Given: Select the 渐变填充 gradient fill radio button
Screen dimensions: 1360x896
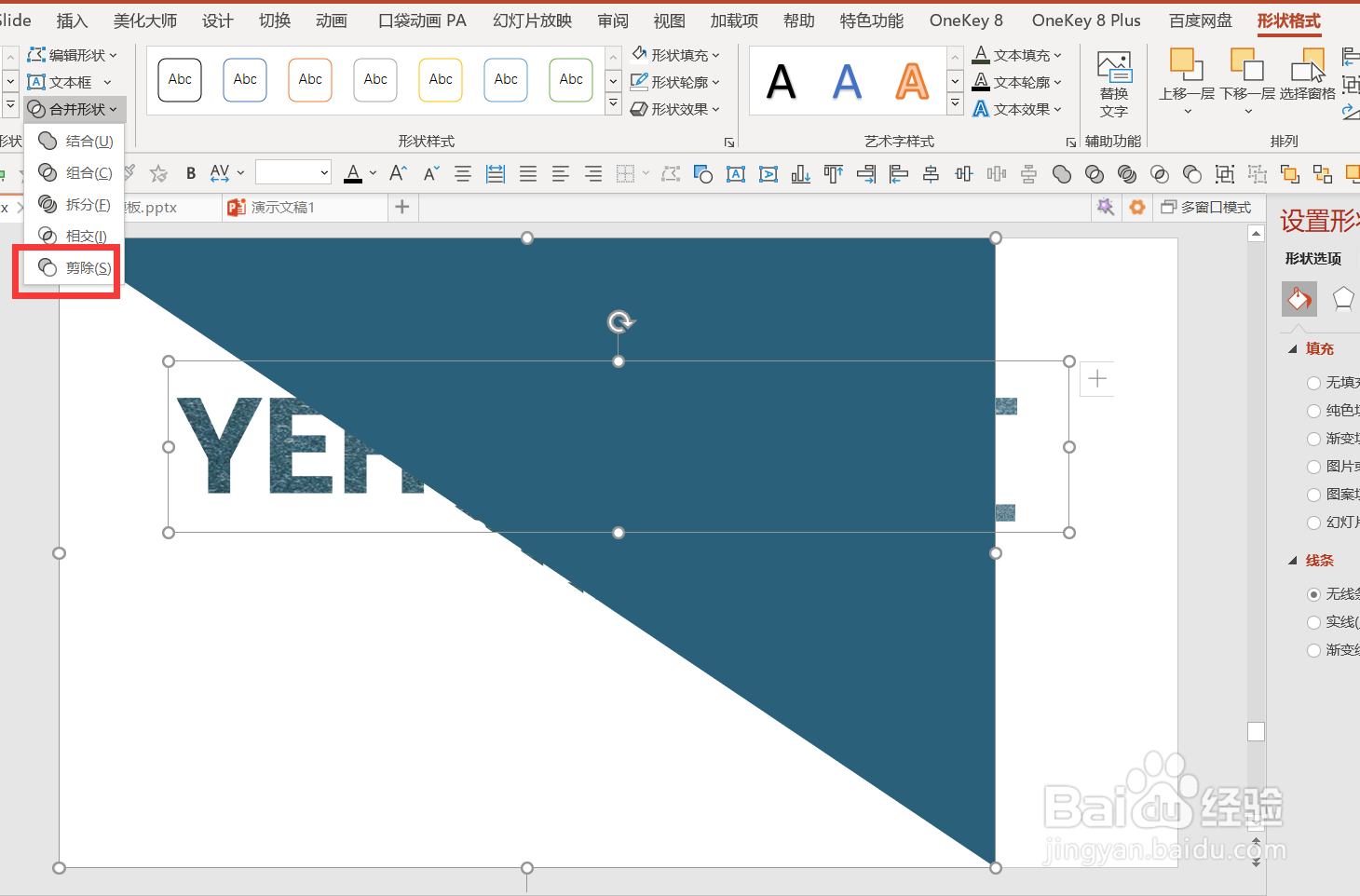Looking at the screenshot, I should (x=1314, y=439).
